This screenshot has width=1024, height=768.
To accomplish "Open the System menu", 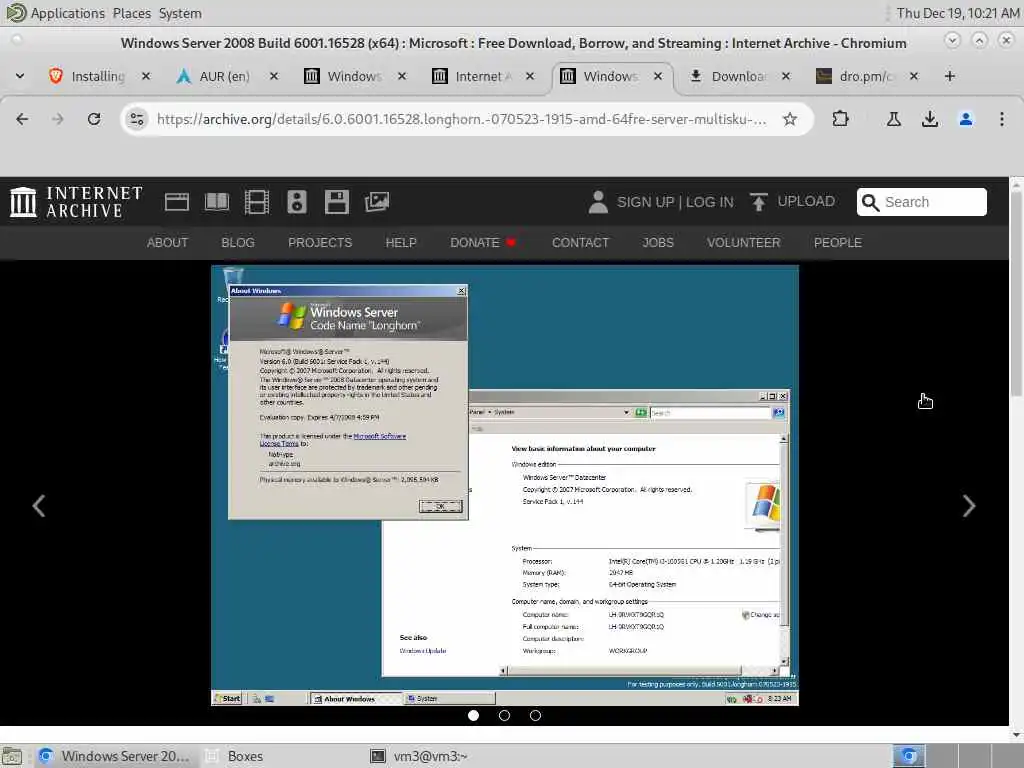I will click(180, 13).
